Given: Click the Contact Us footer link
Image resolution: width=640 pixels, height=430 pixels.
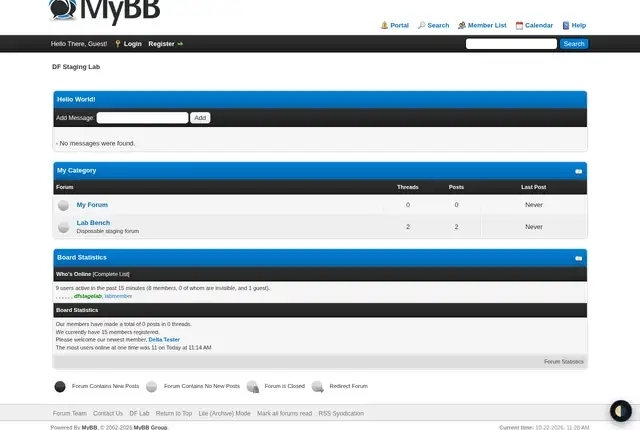Looking at the screenshot, I should coord(108,413).
